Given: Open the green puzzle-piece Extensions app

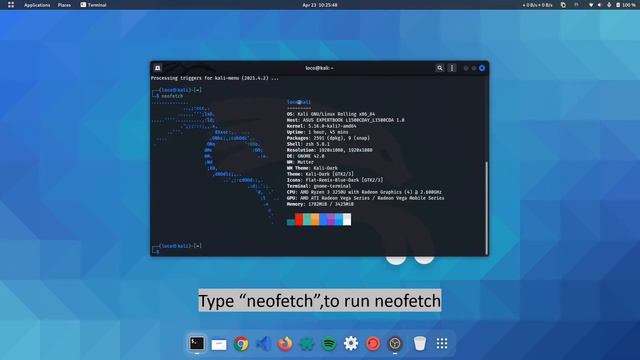Looking at the screenshot, I should tap(307, 344).
